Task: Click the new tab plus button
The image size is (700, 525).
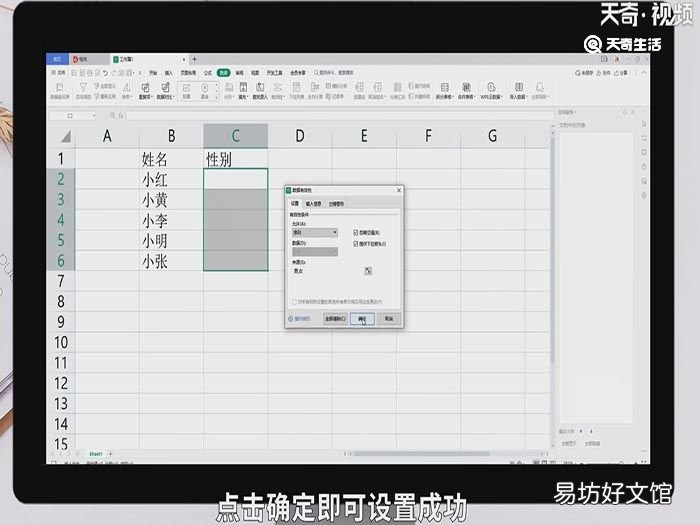Action: click(194, 59)
